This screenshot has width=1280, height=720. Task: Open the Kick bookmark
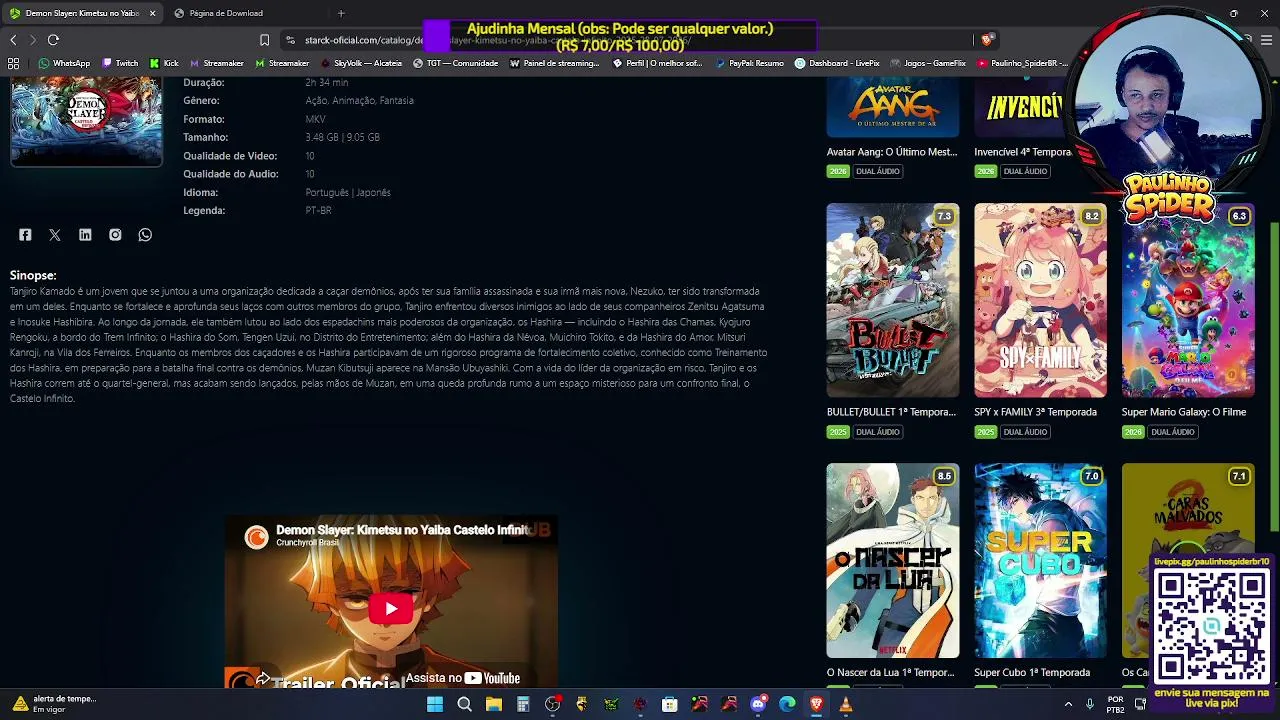[164, 63]
